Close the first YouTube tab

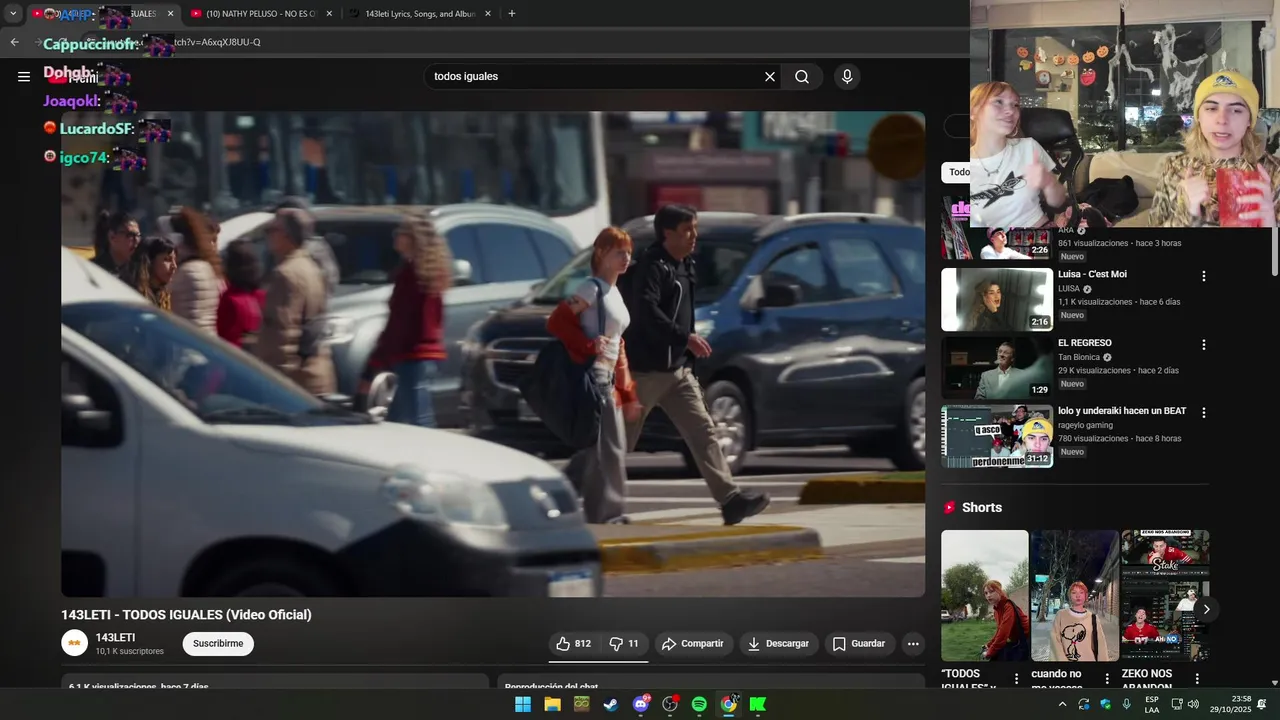click(x=170, y=14)
